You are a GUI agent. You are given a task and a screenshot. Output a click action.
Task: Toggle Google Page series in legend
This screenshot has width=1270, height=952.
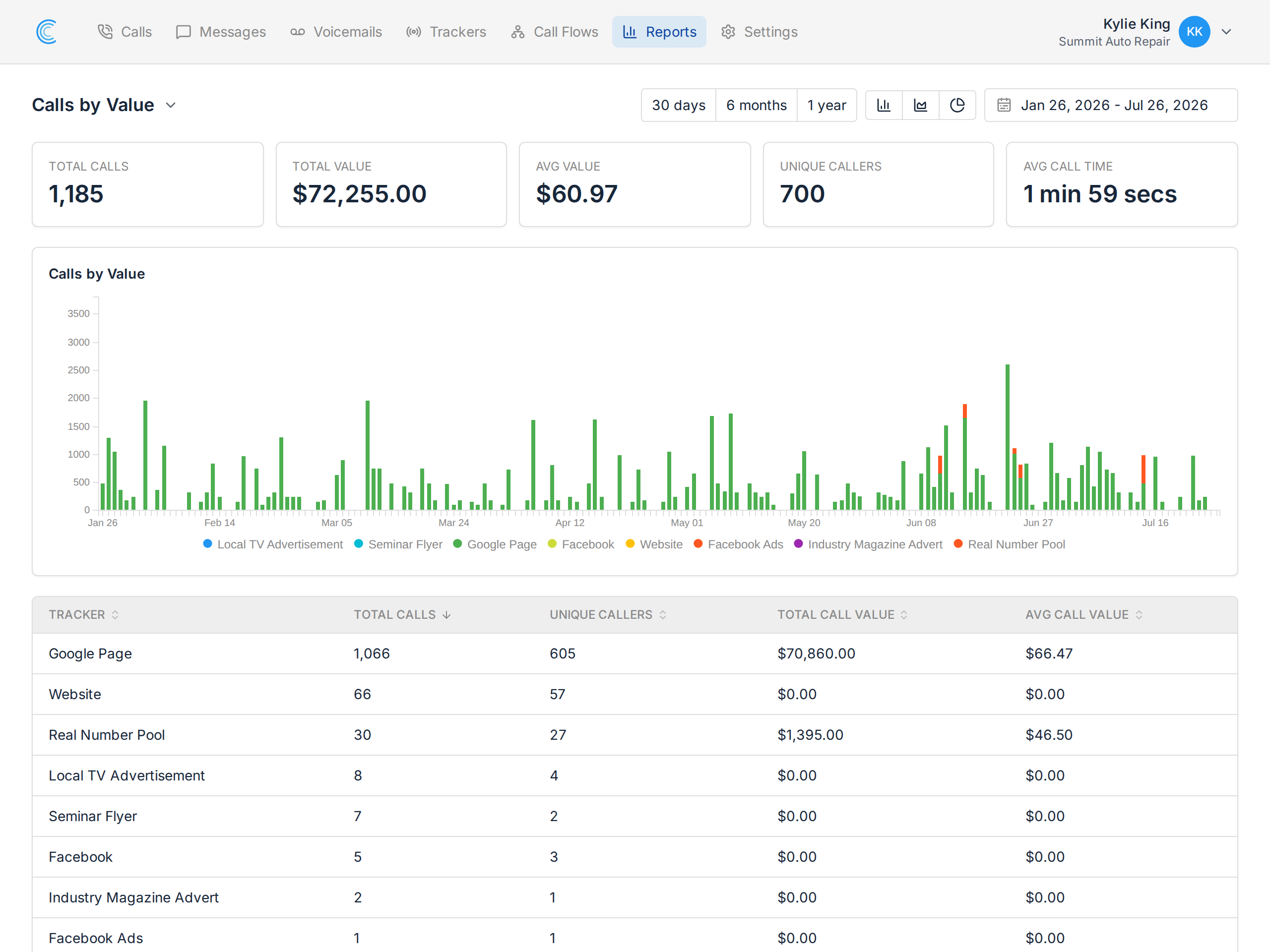point(495,544)
